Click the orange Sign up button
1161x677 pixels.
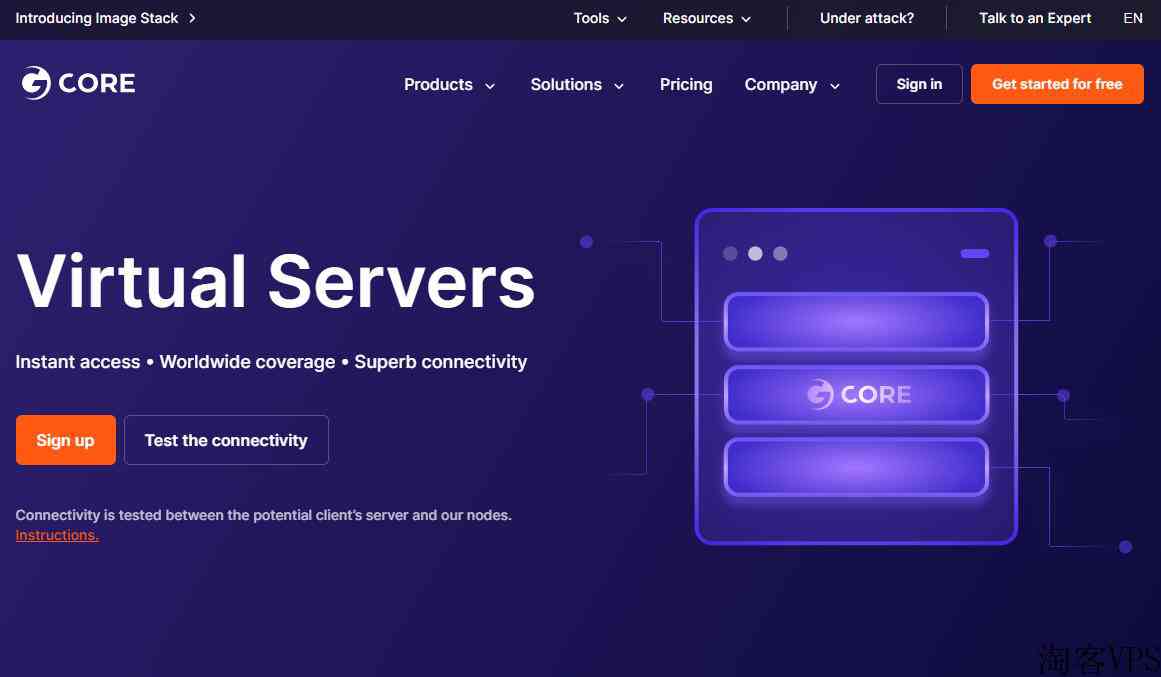point(65,440)
